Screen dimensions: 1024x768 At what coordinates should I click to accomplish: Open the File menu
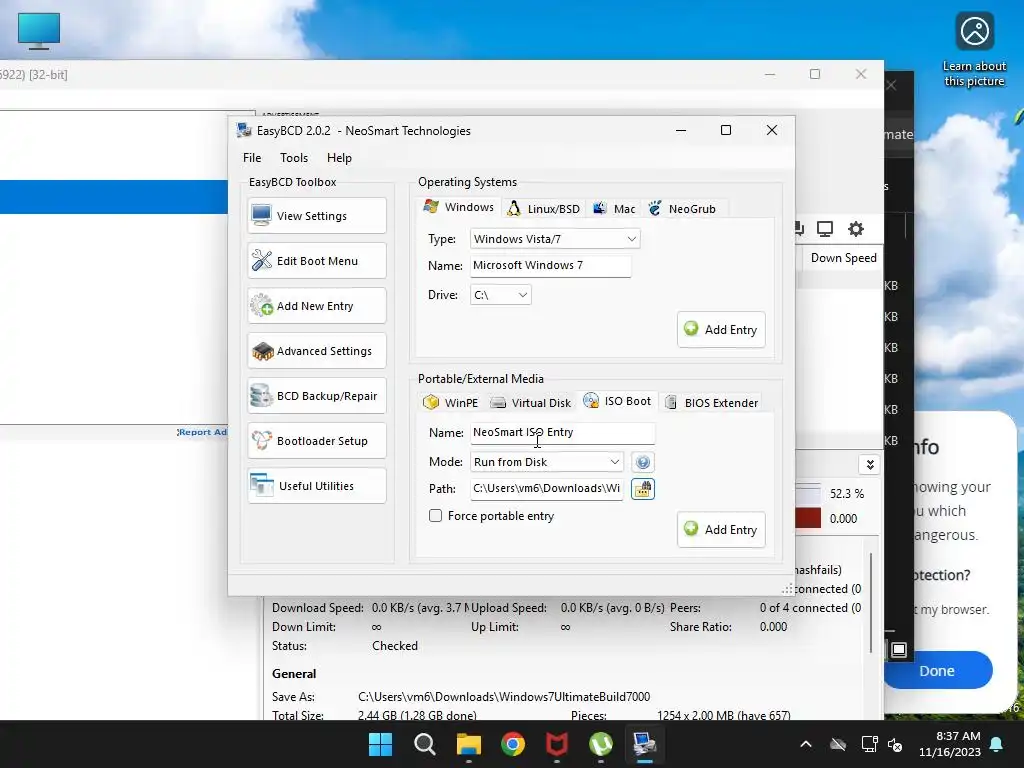pos(252,157)
